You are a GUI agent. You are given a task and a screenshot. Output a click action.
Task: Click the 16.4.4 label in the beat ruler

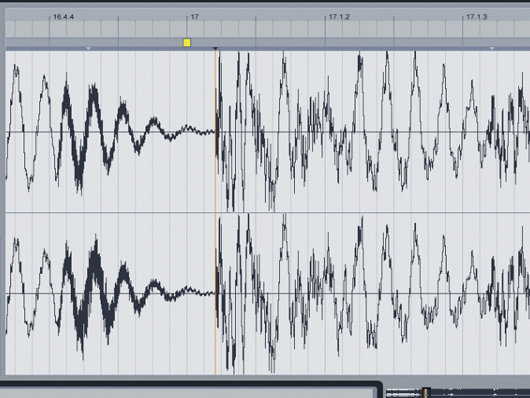(64, 17)
